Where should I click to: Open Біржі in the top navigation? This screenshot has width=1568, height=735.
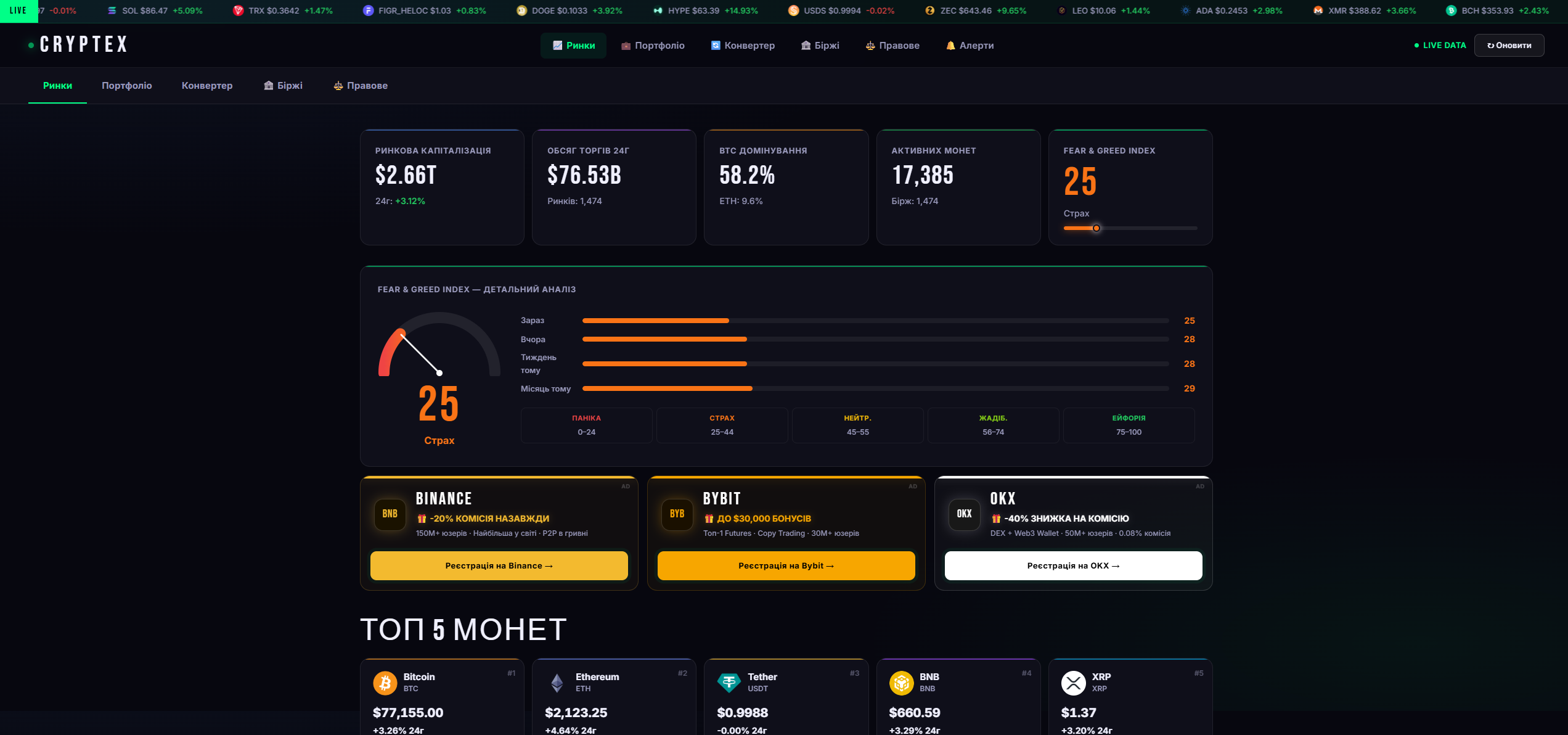[x=820, y=46]
